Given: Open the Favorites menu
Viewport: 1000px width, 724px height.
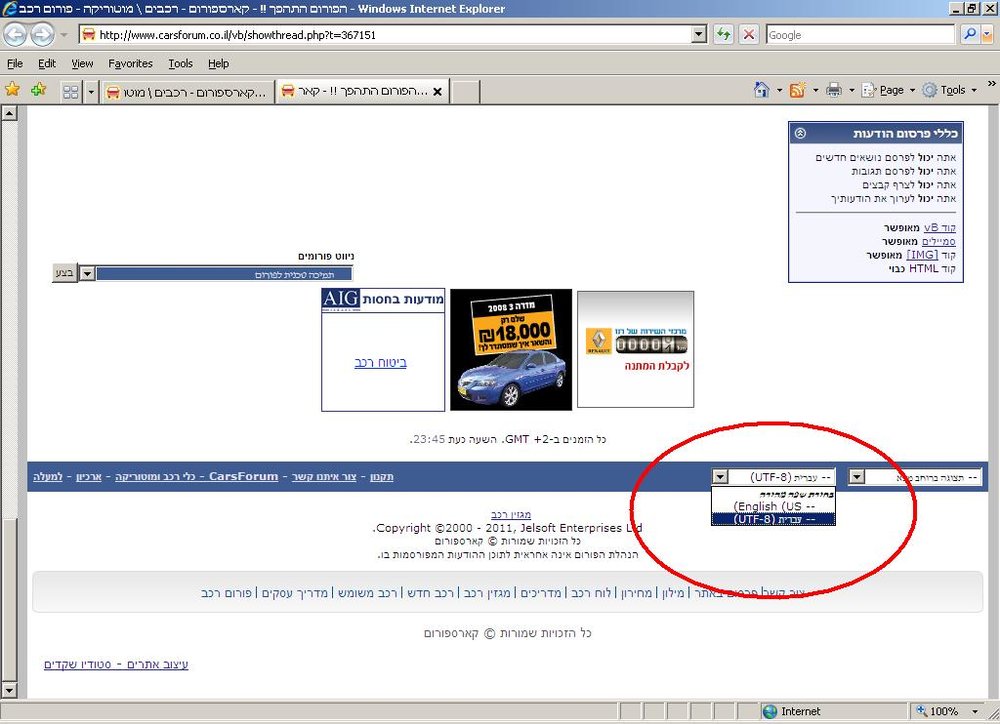Looking at the screenshot, I should click(130, 63).
